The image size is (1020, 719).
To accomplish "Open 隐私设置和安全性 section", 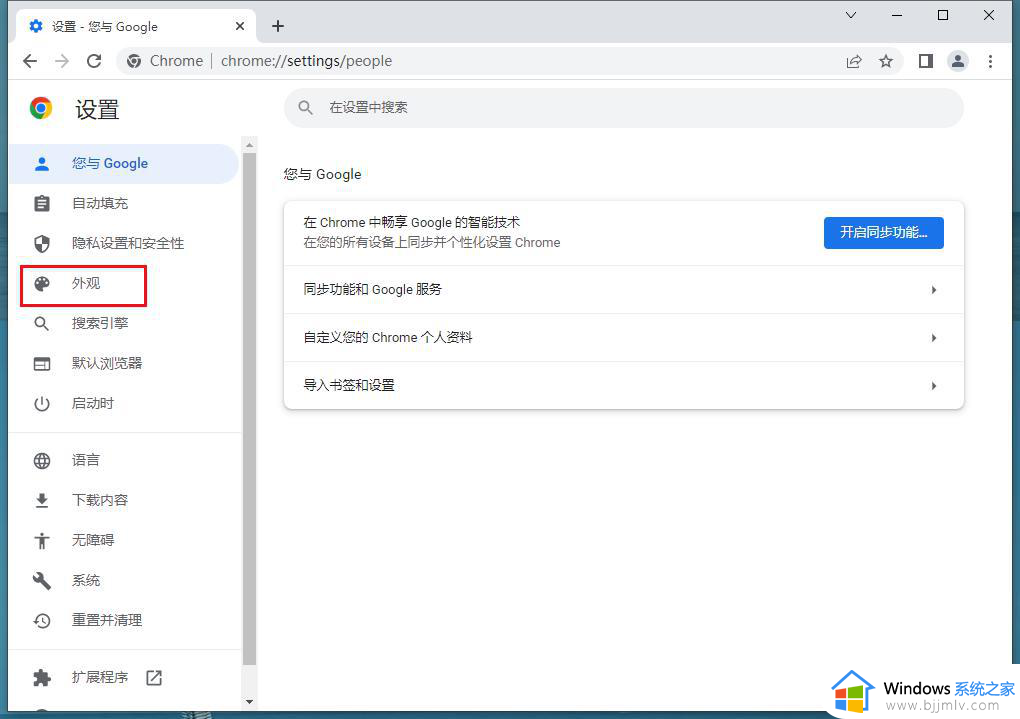I will click(124, 243).
